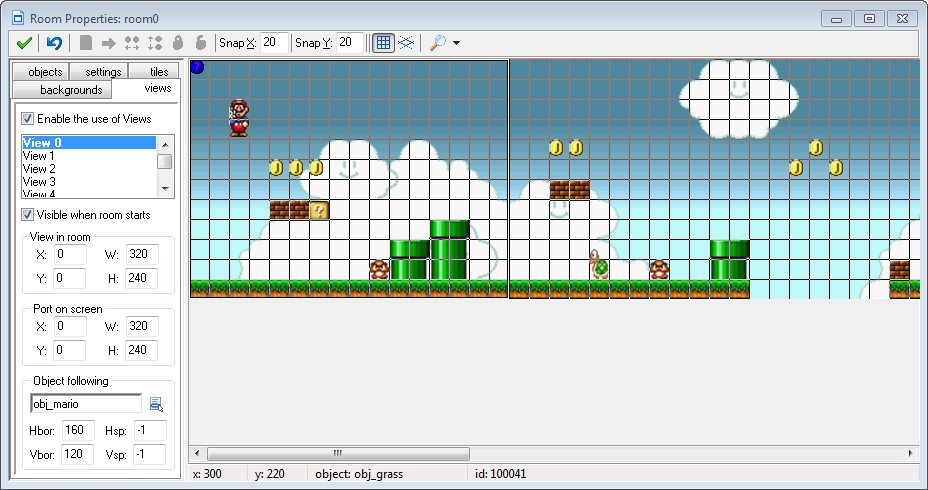Click the shift instances arrow icon
Screen dimensions: 928x490
tap(108, 43)
